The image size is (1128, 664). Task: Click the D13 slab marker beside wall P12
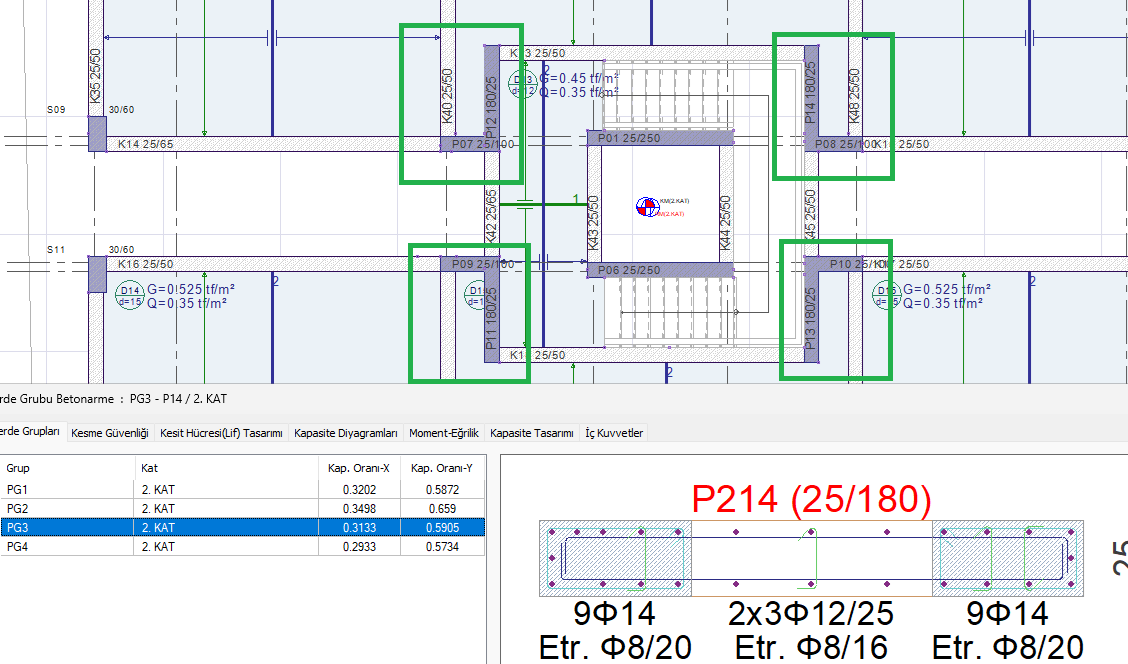pos(522,84)
